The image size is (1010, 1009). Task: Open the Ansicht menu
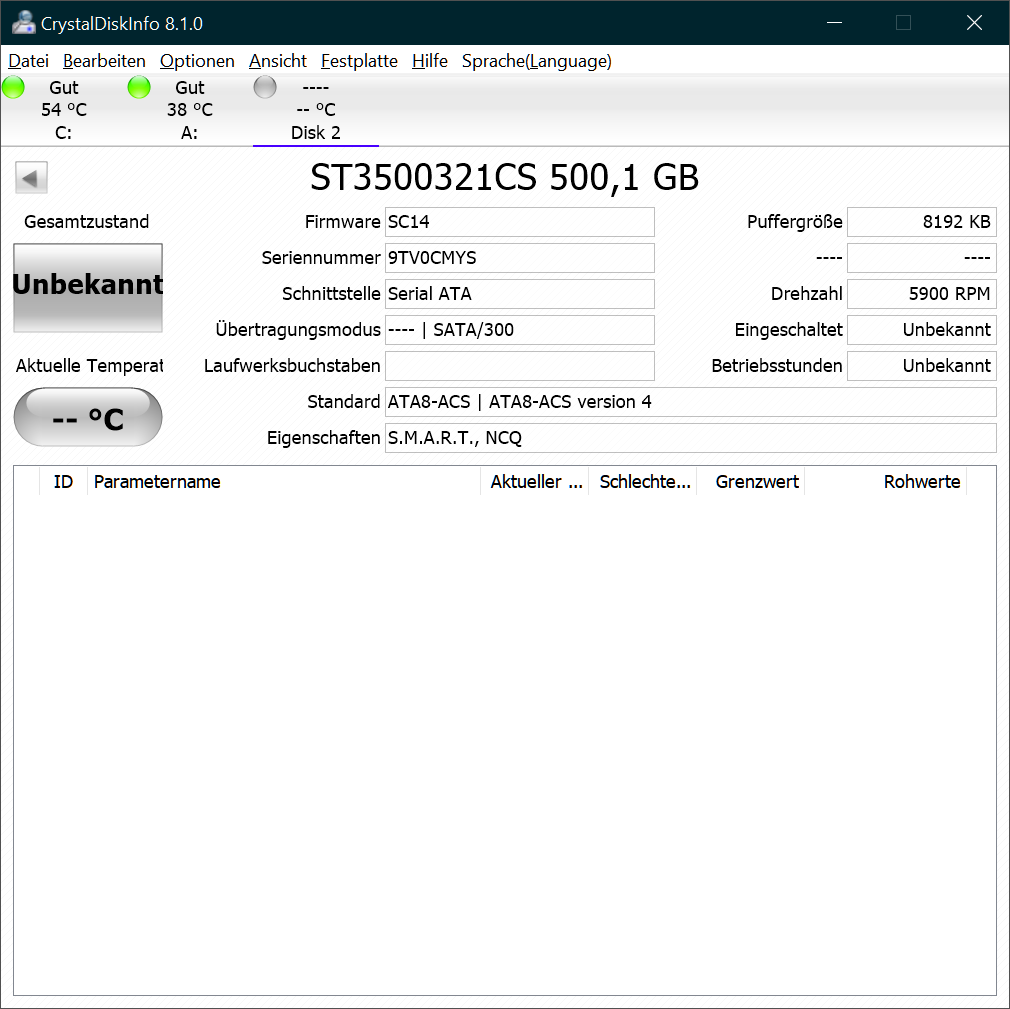point(278,61)
